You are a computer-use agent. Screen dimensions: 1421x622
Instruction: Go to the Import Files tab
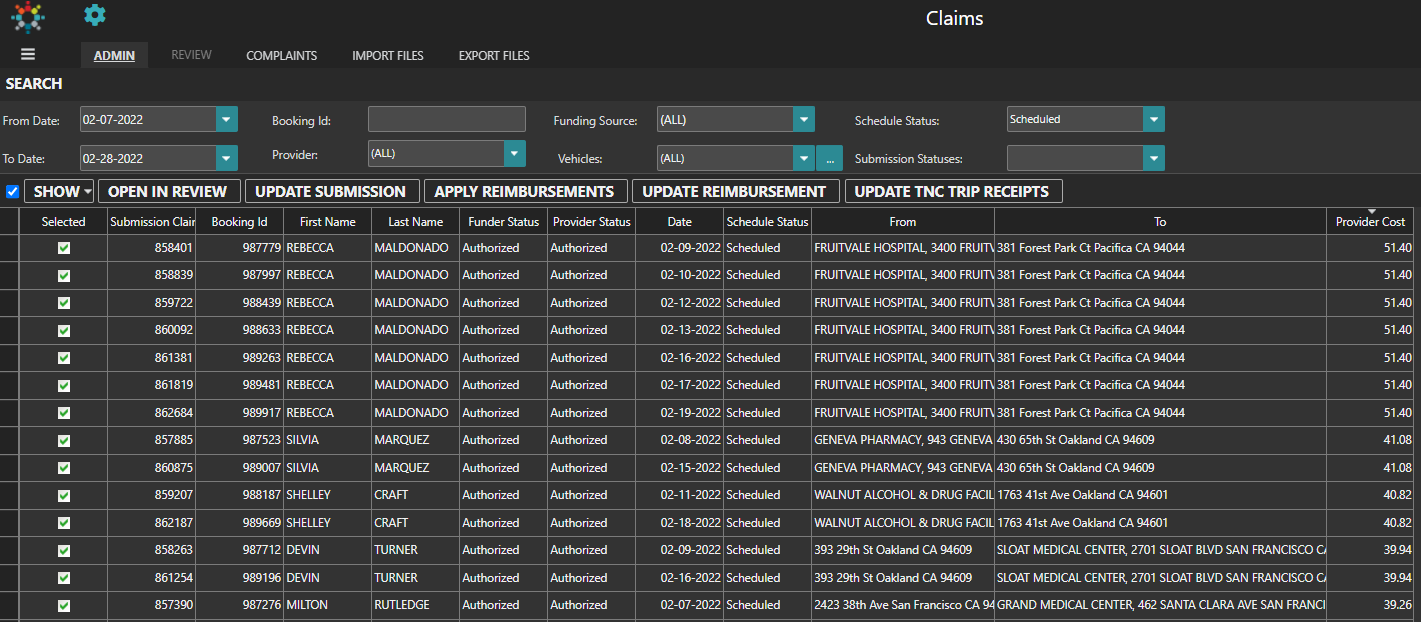[x=388, y=56]
